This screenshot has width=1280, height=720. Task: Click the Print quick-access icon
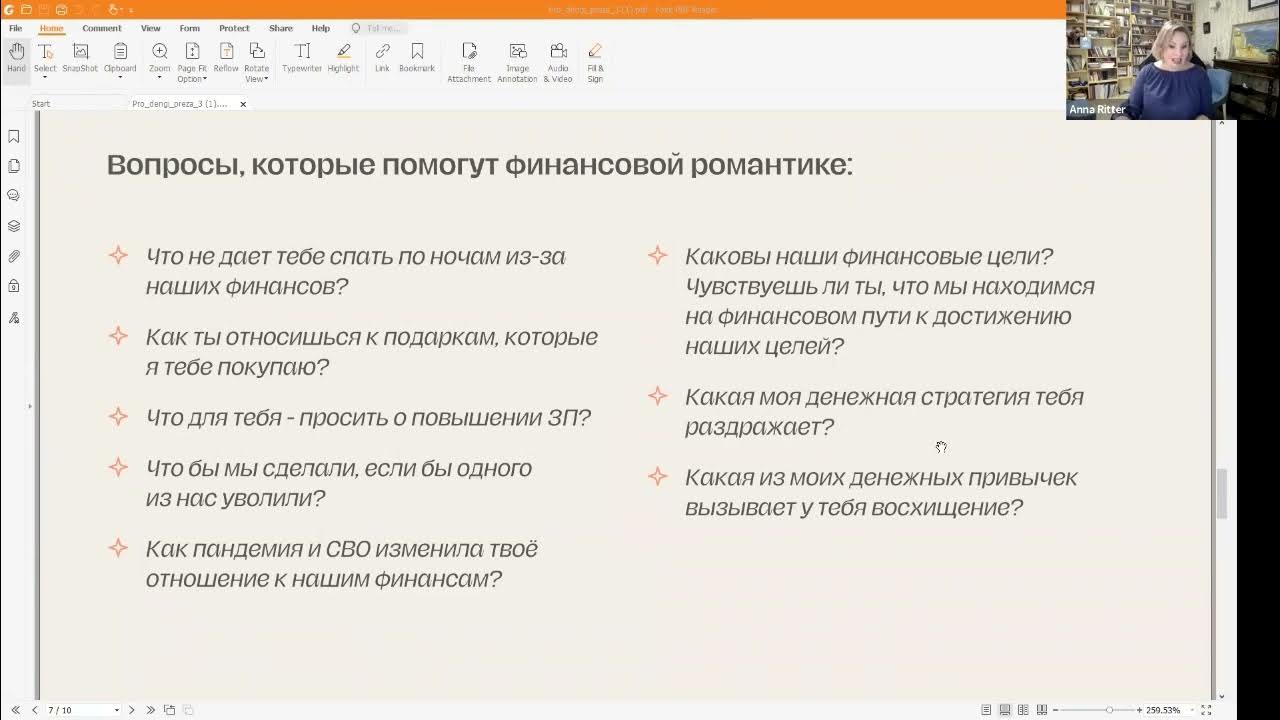tap(61, 9)
